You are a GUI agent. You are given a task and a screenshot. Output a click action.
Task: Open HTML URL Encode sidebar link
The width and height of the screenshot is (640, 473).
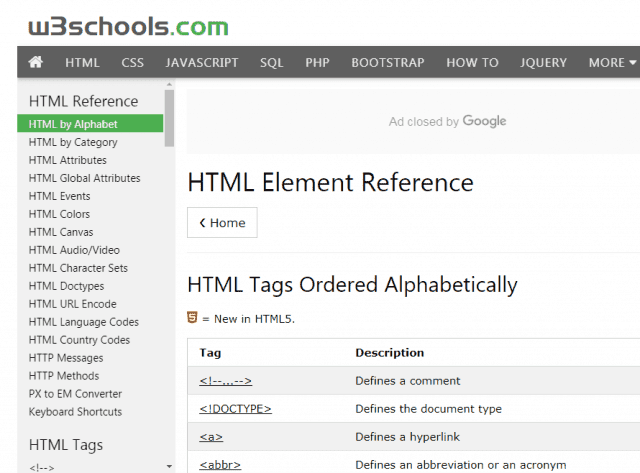pyautogui.click(x=72, y=304)
